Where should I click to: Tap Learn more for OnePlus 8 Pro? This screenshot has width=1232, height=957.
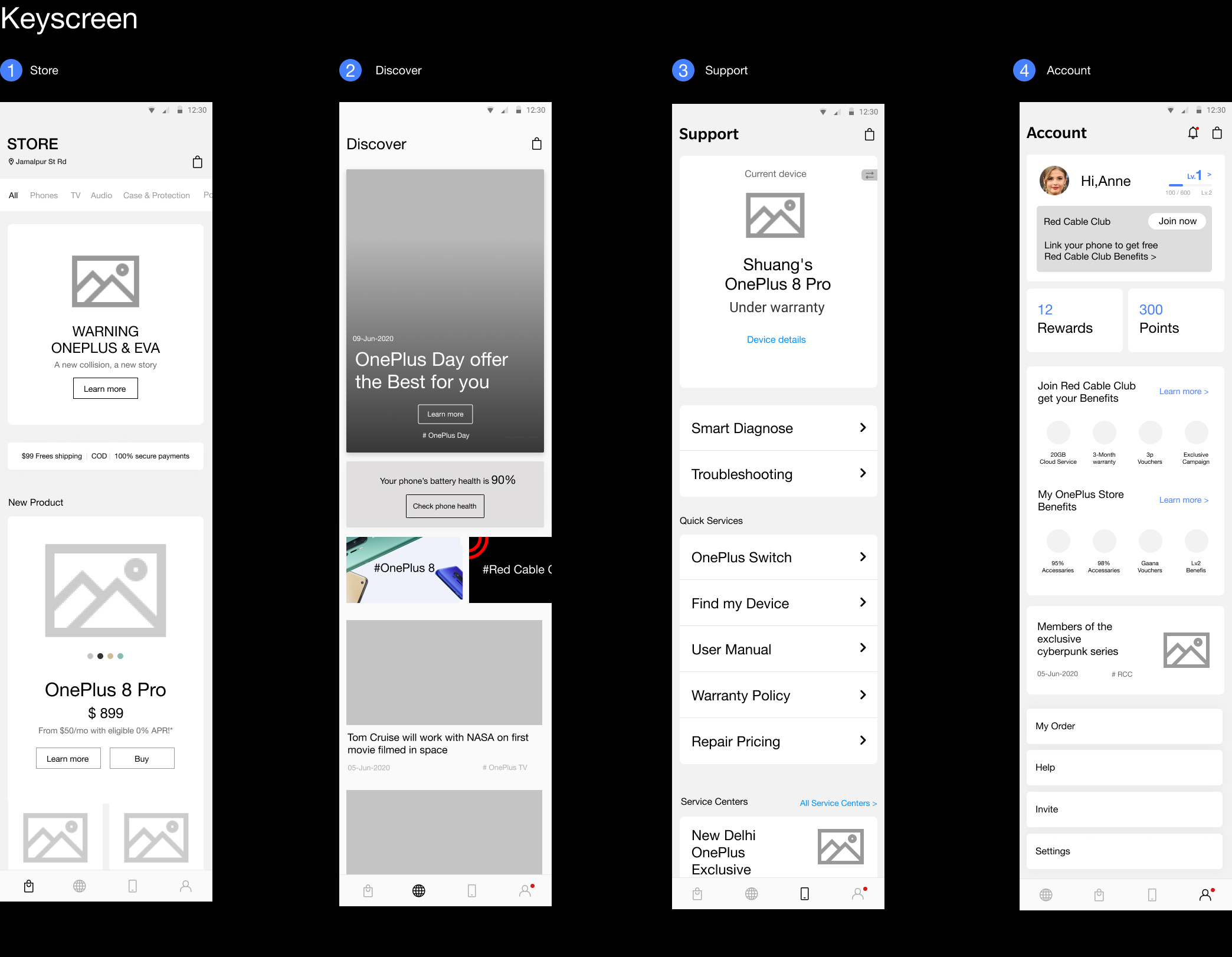click(68, 759)
